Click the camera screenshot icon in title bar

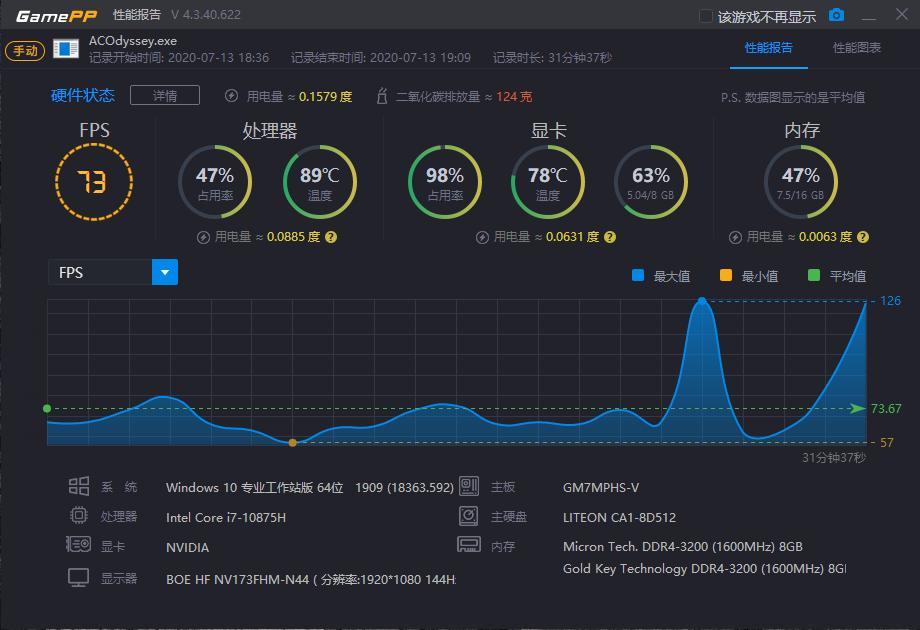836,14
